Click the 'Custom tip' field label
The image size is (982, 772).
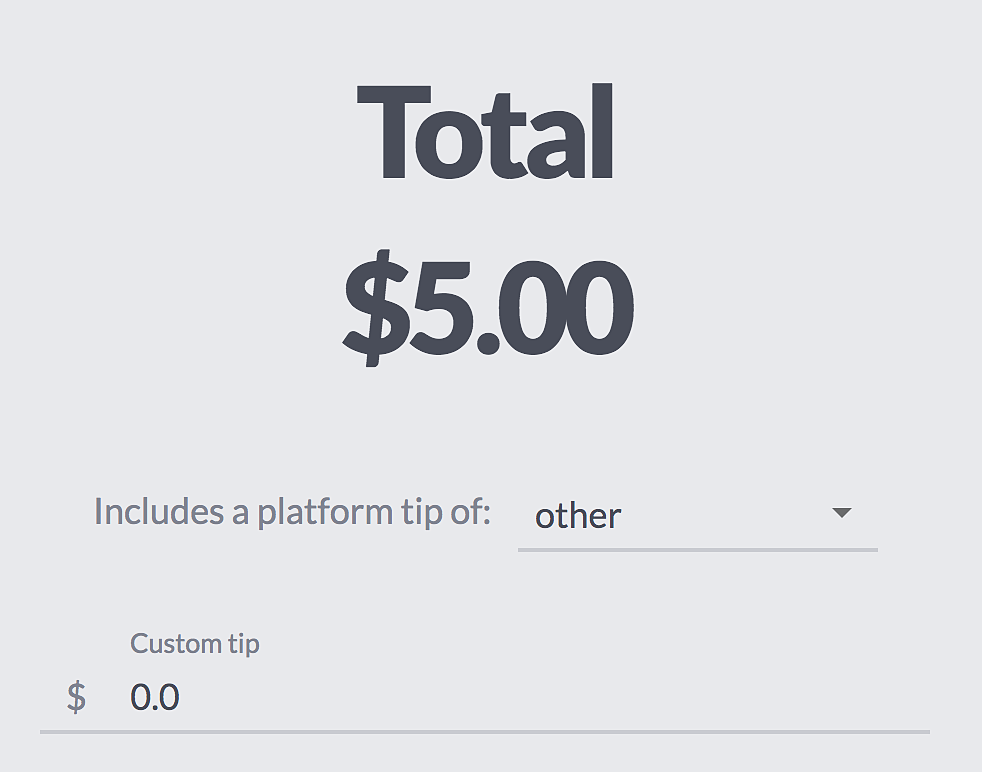194,643
